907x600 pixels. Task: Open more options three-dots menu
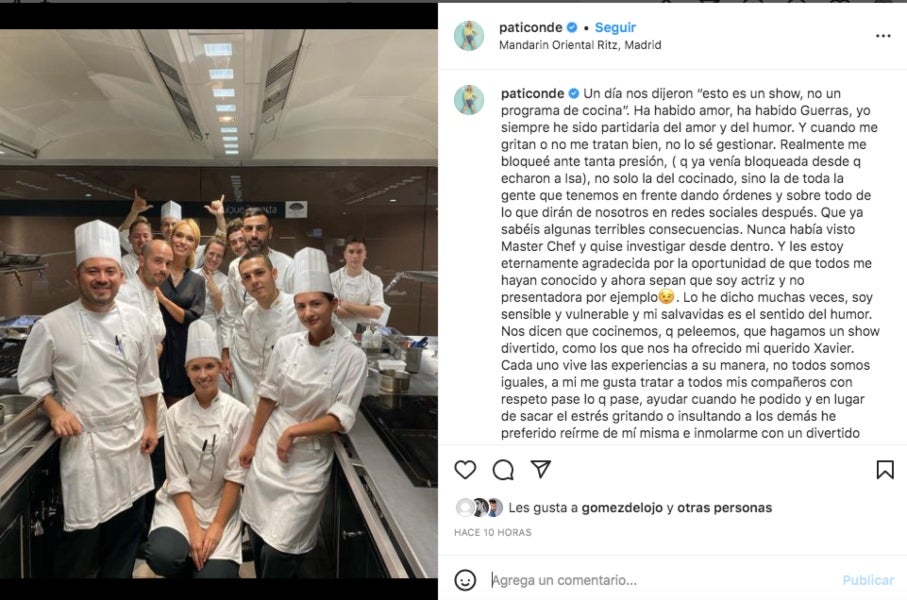pos(883,36)
